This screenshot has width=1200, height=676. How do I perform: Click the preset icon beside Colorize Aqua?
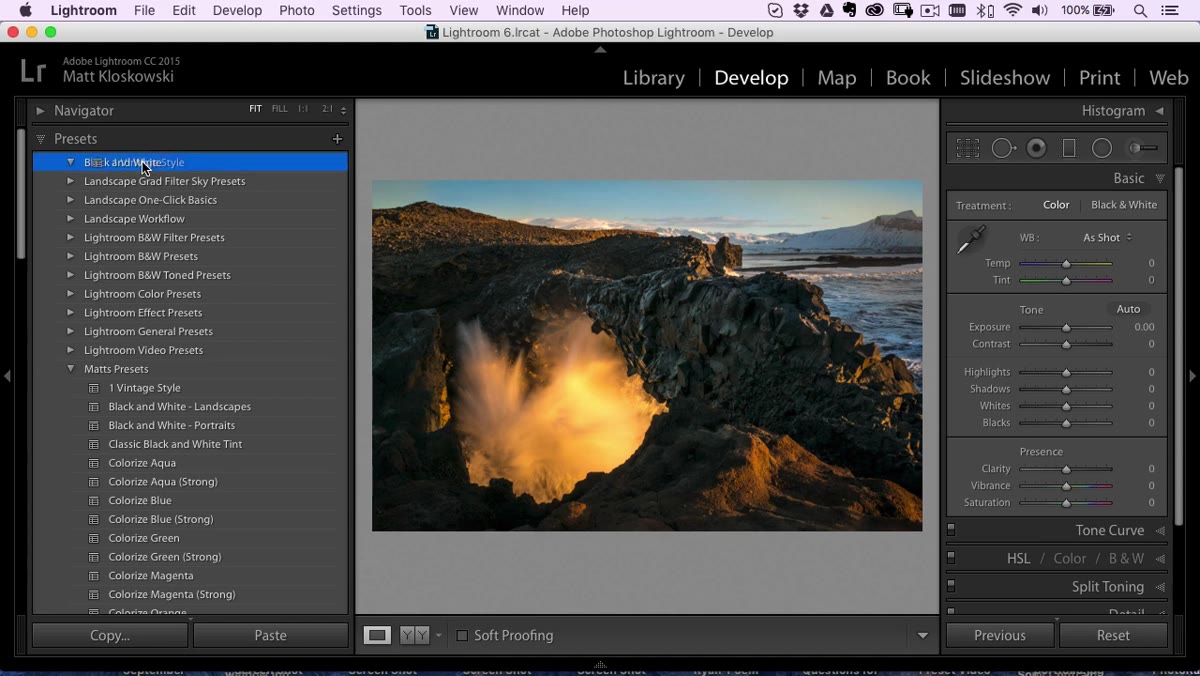click(x=94, y=463)
